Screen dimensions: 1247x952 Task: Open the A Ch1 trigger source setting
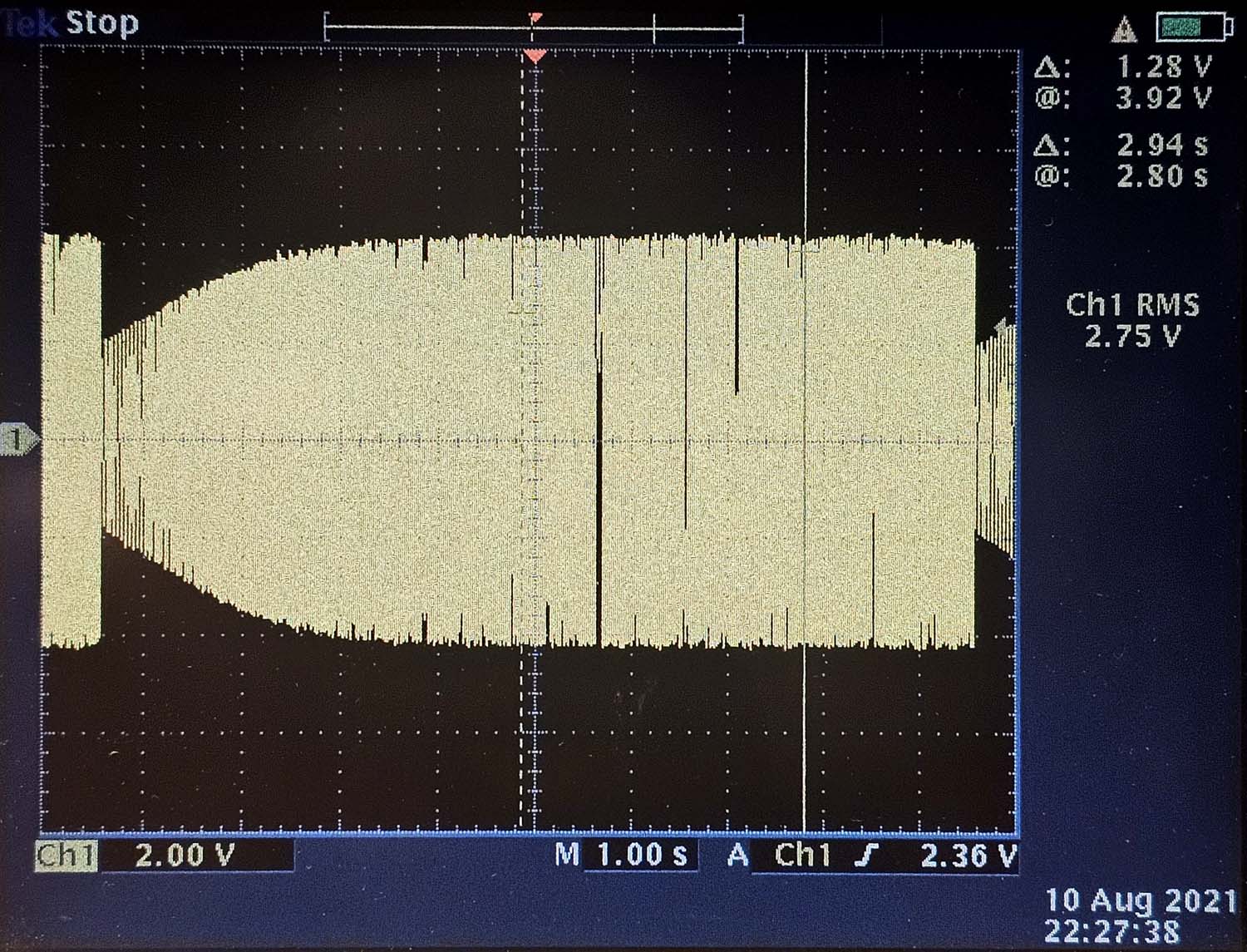(781, 855)
